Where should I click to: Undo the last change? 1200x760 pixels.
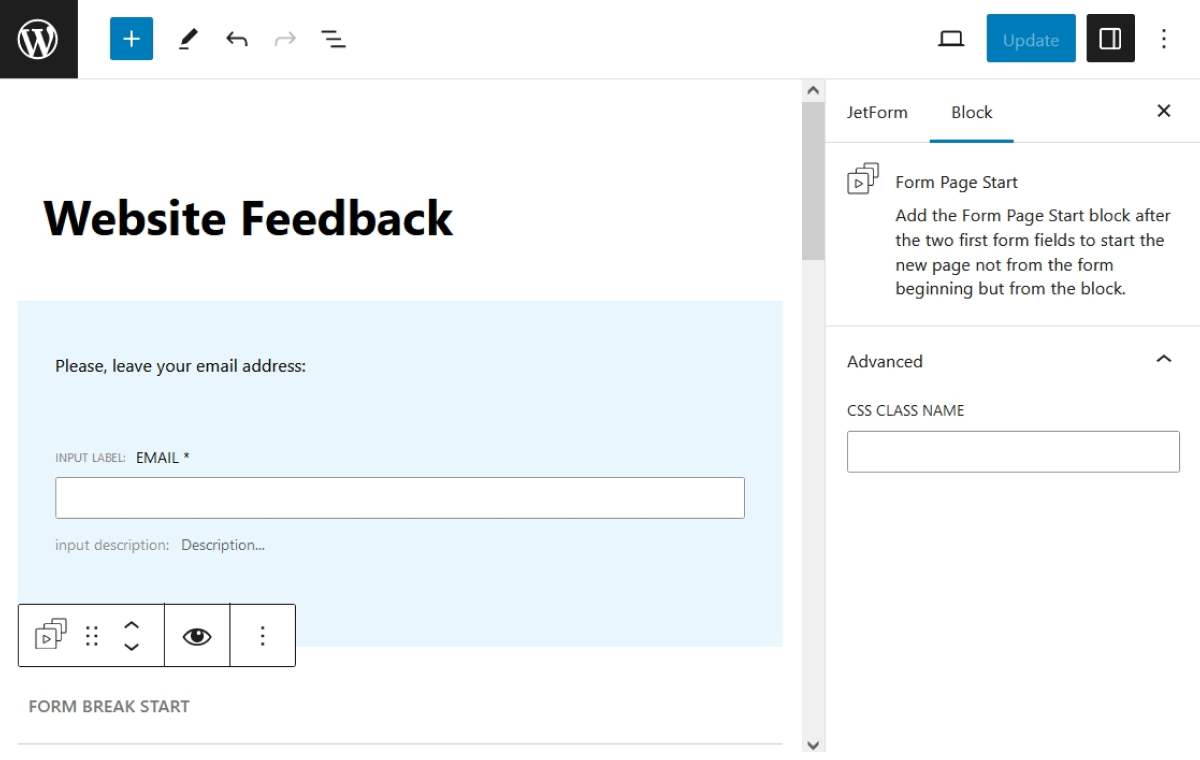coord(238,38)
